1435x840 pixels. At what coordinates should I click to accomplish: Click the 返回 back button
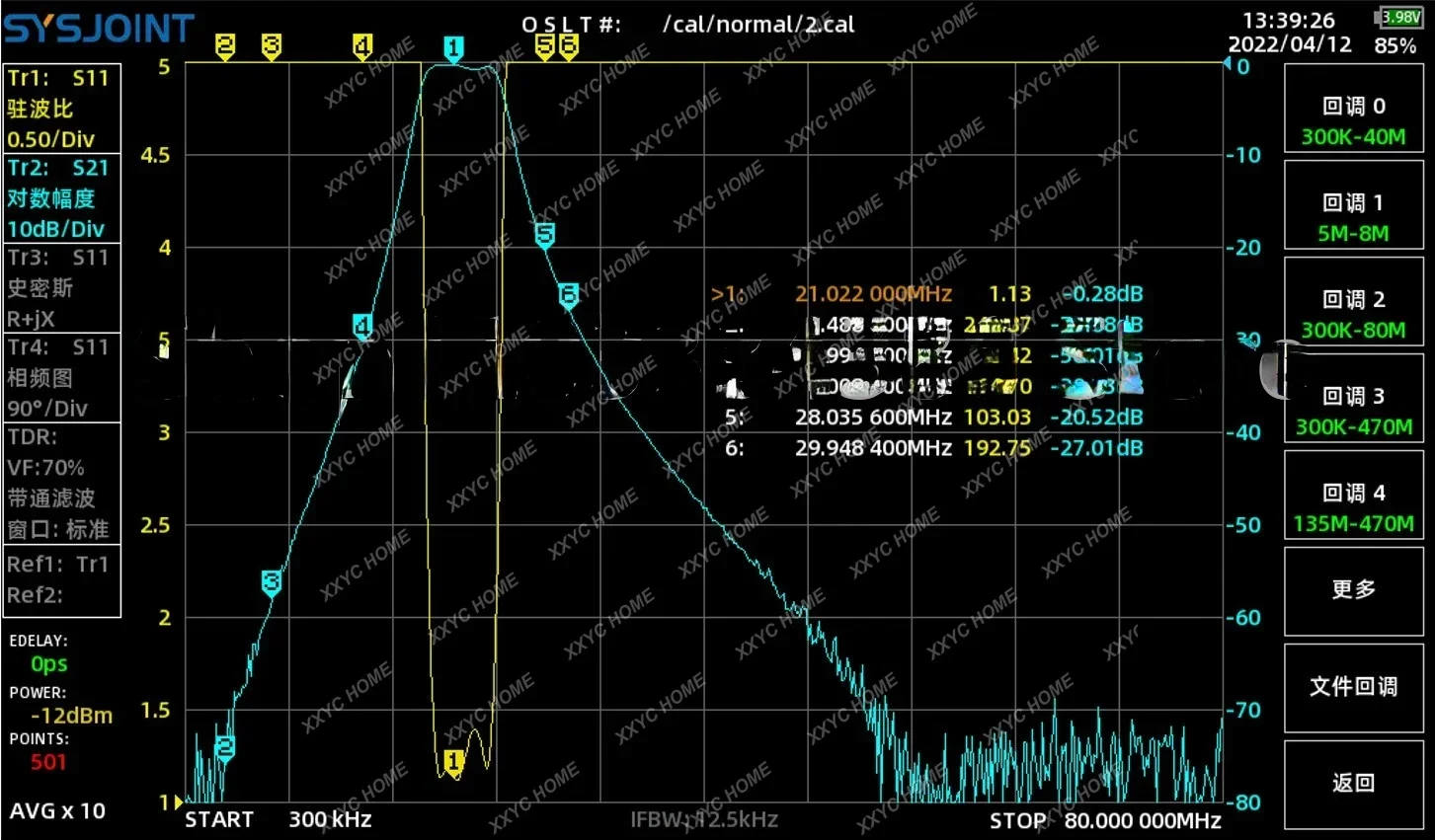coord(1353,785)
